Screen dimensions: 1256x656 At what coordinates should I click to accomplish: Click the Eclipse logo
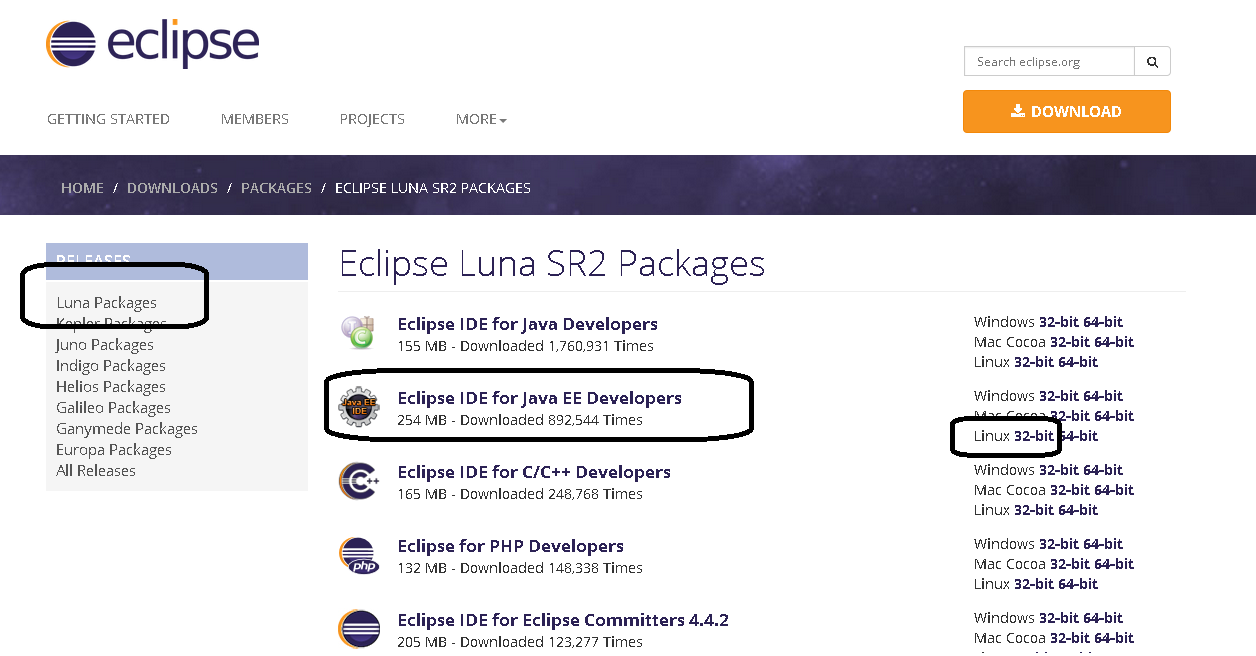(152, 44)
